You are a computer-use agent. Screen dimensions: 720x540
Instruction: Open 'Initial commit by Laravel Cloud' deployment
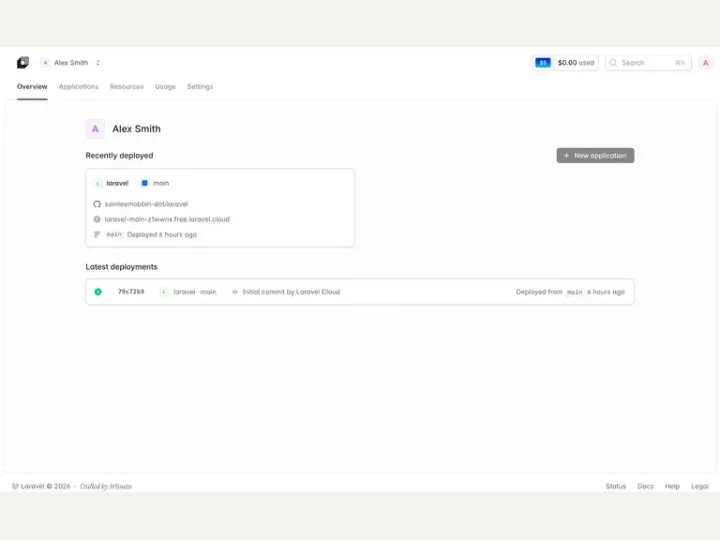(291, 292)
